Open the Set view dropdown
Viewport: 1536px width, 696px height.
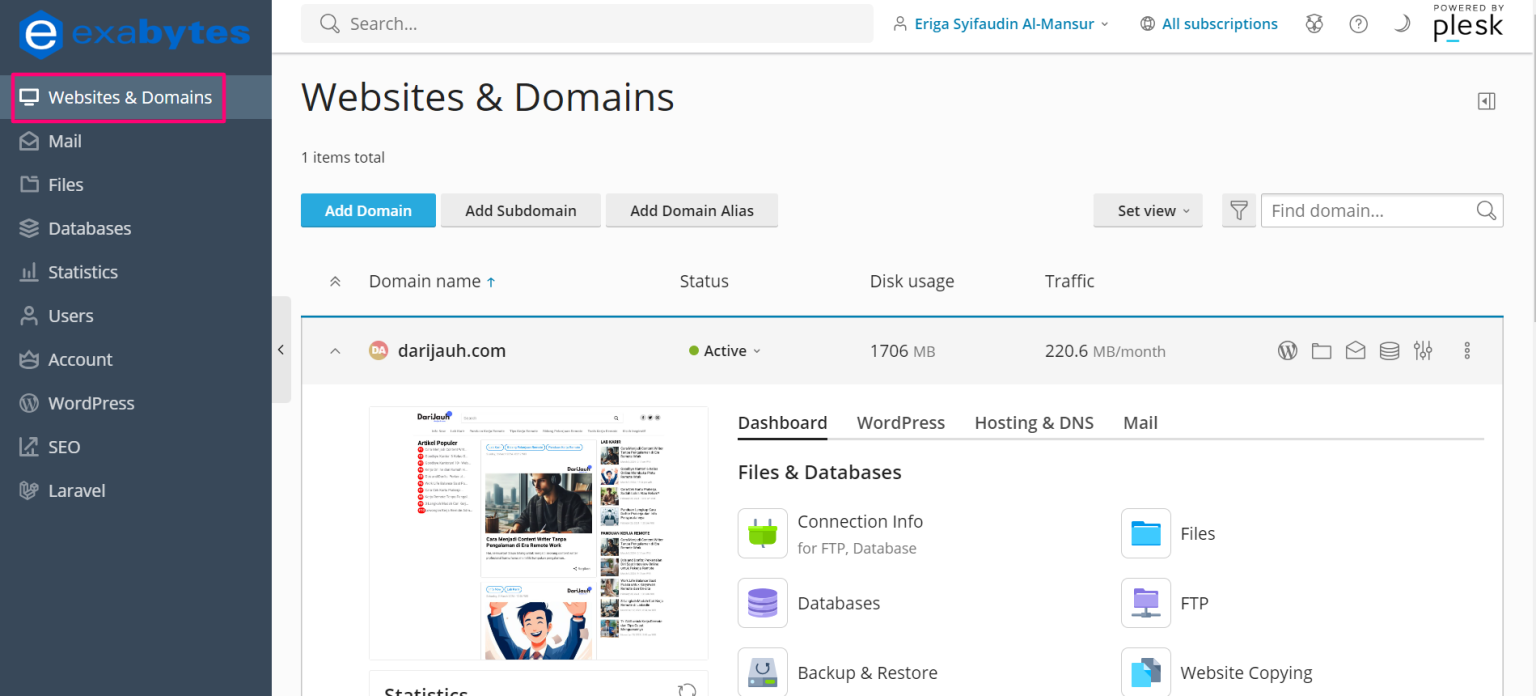(1147, 211)
